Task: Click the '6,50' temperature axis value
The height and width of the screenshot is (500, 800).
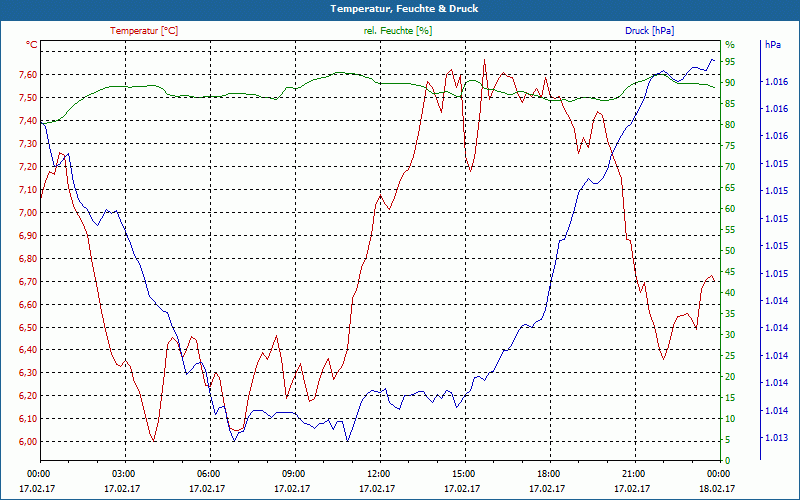Action: (x=28, y=328)
